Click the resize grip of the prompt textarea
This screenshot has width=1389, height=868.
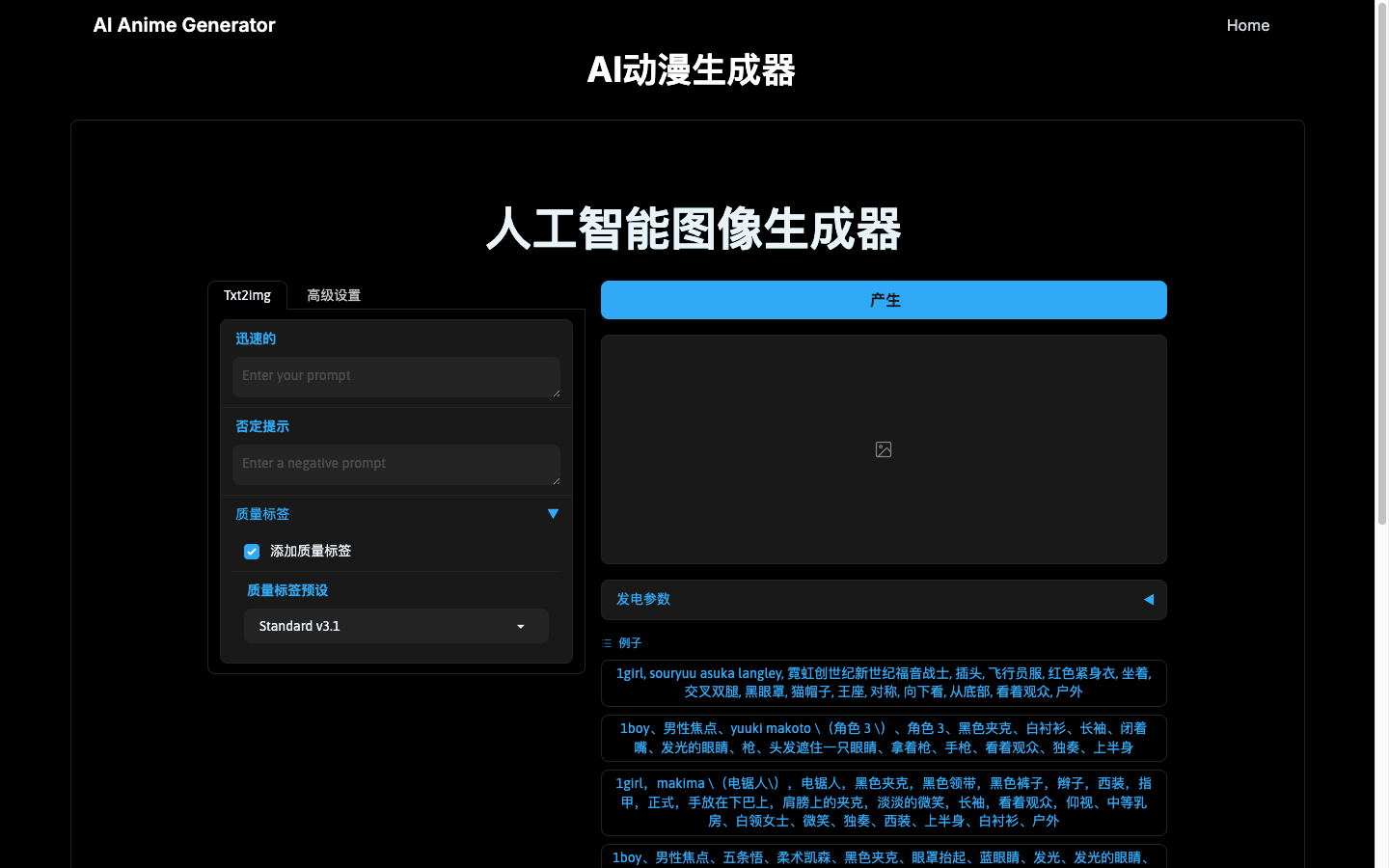556,392
